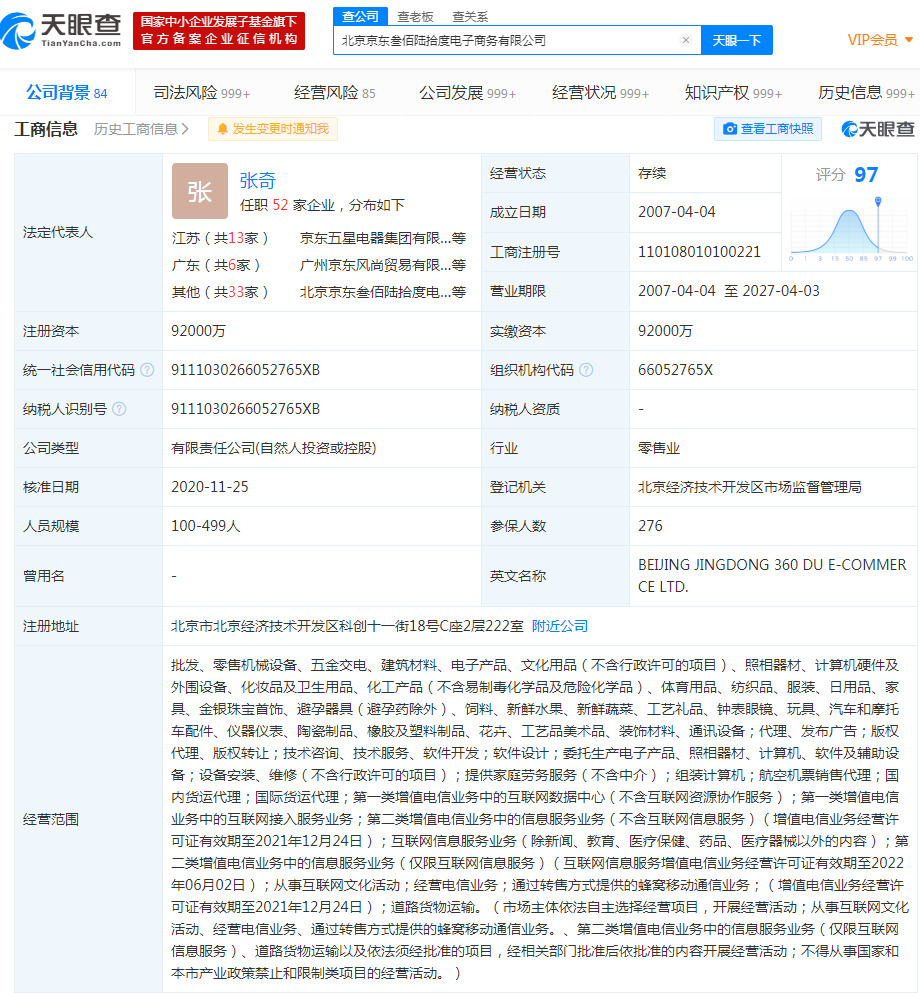920x993 pixels.
Task: Open legal representative 张奇's profile link
Action: click(x=258, y=180)
